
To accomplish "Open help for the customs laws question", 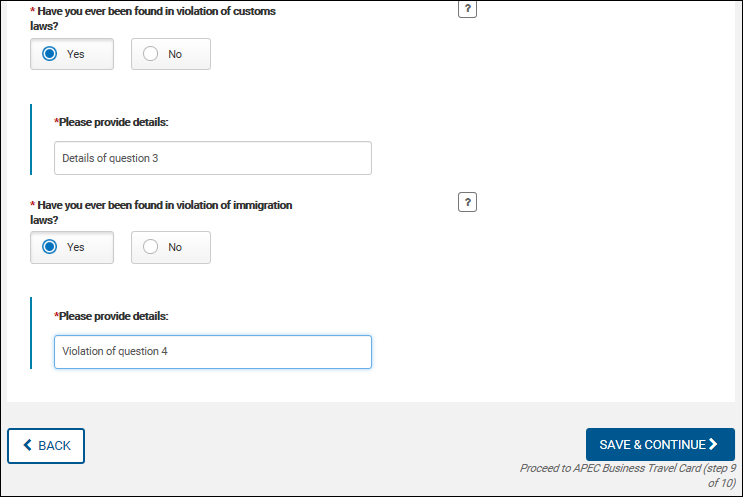I will coord(466,9).
